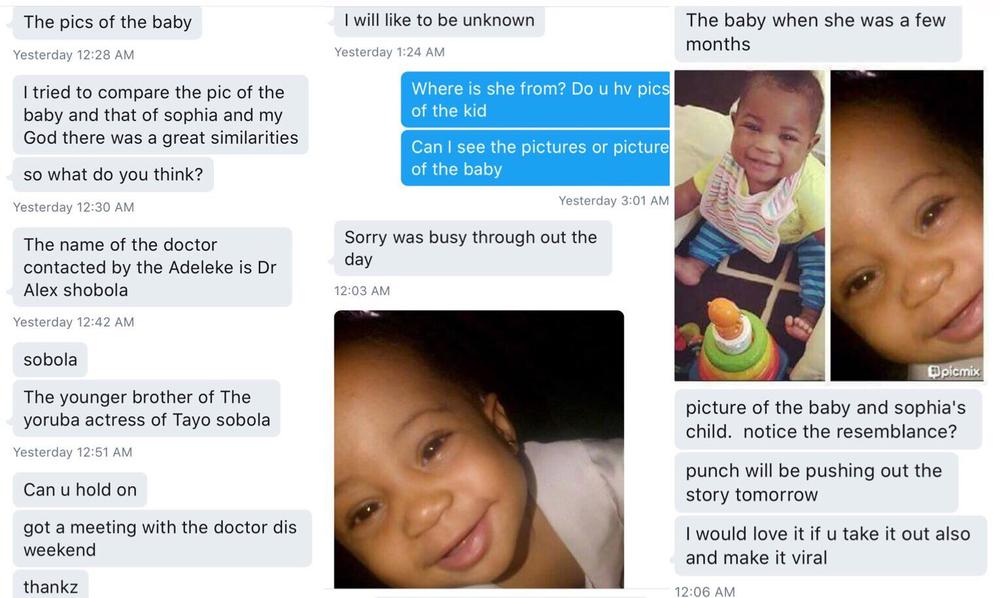1000x598 pixels.
Task: Click the 'Yesterday 3:01 AM' timestamp
Action: 614,201
